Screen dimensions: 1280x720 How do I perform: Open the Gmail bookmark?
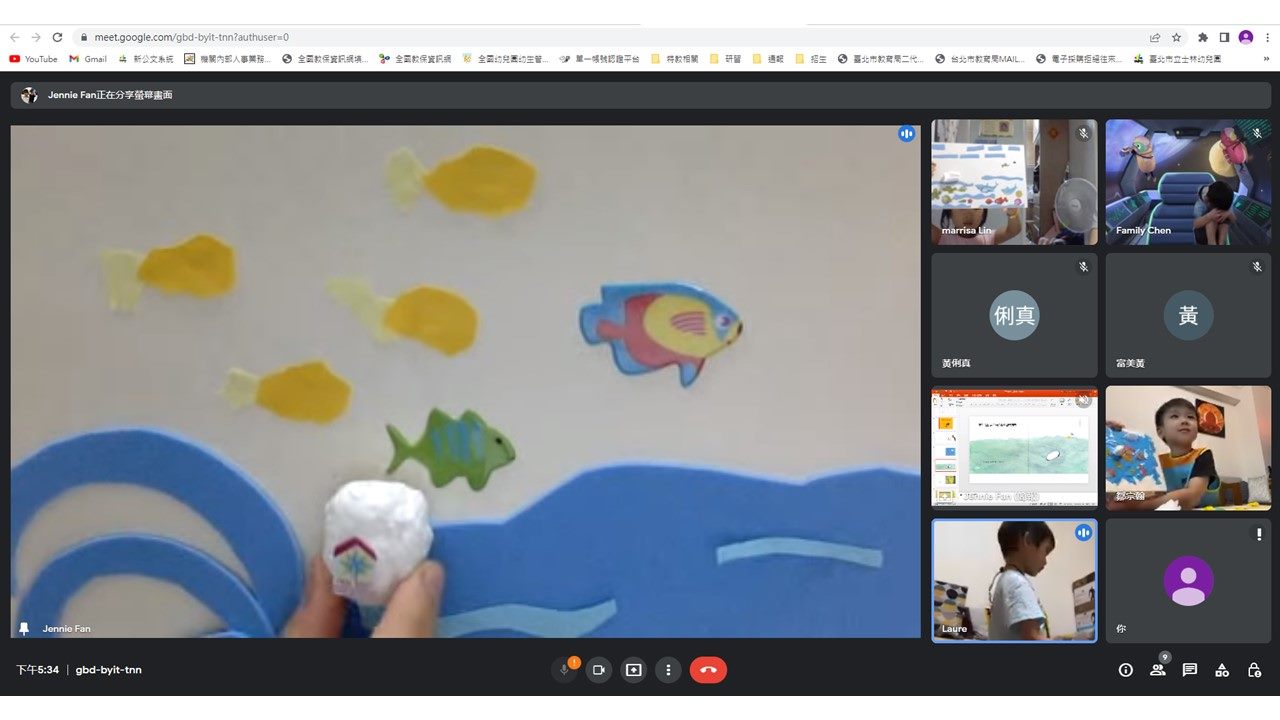coord(88,59)
